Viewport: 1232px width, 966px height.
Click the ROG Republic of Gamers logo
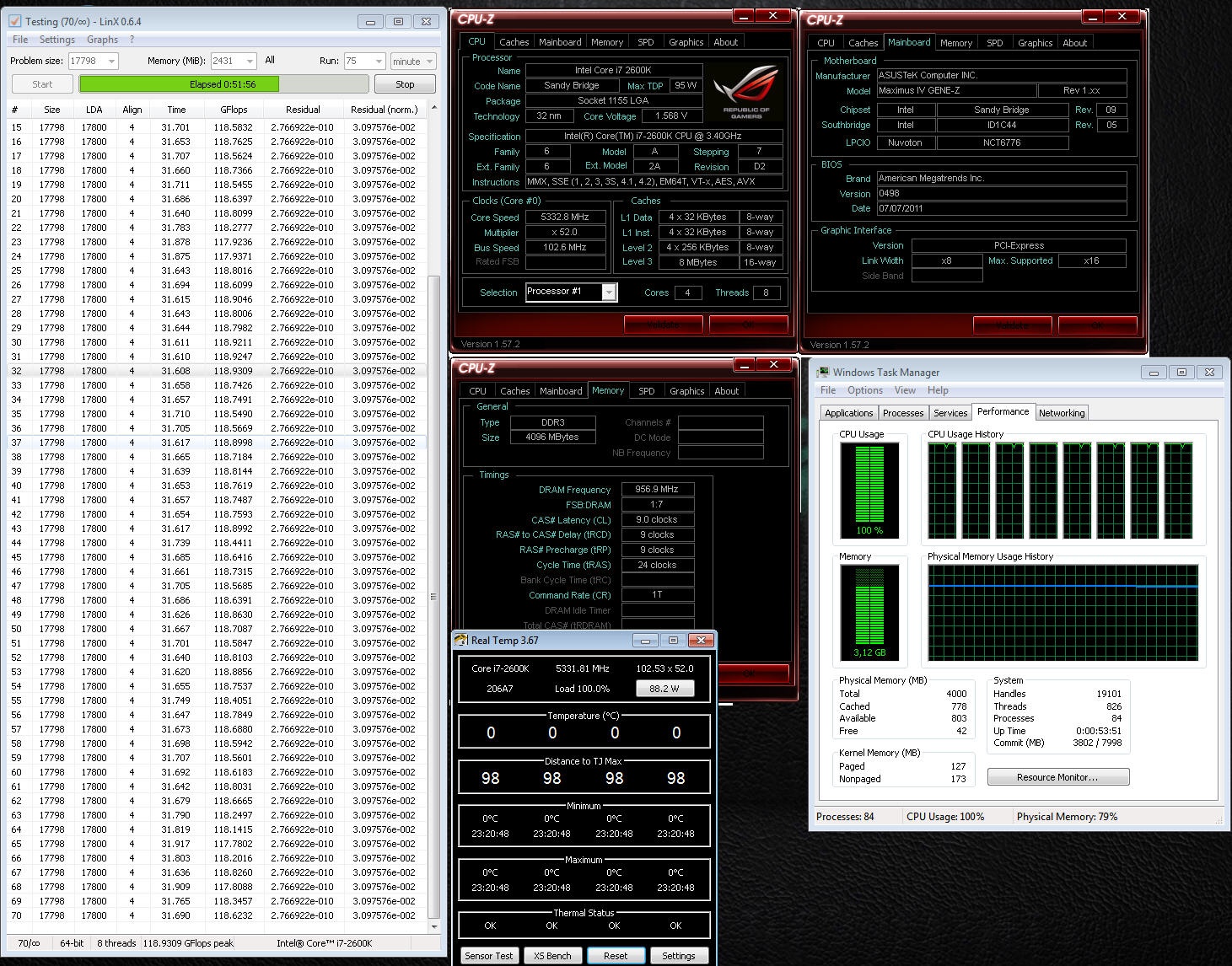click(x=745, y=91)
